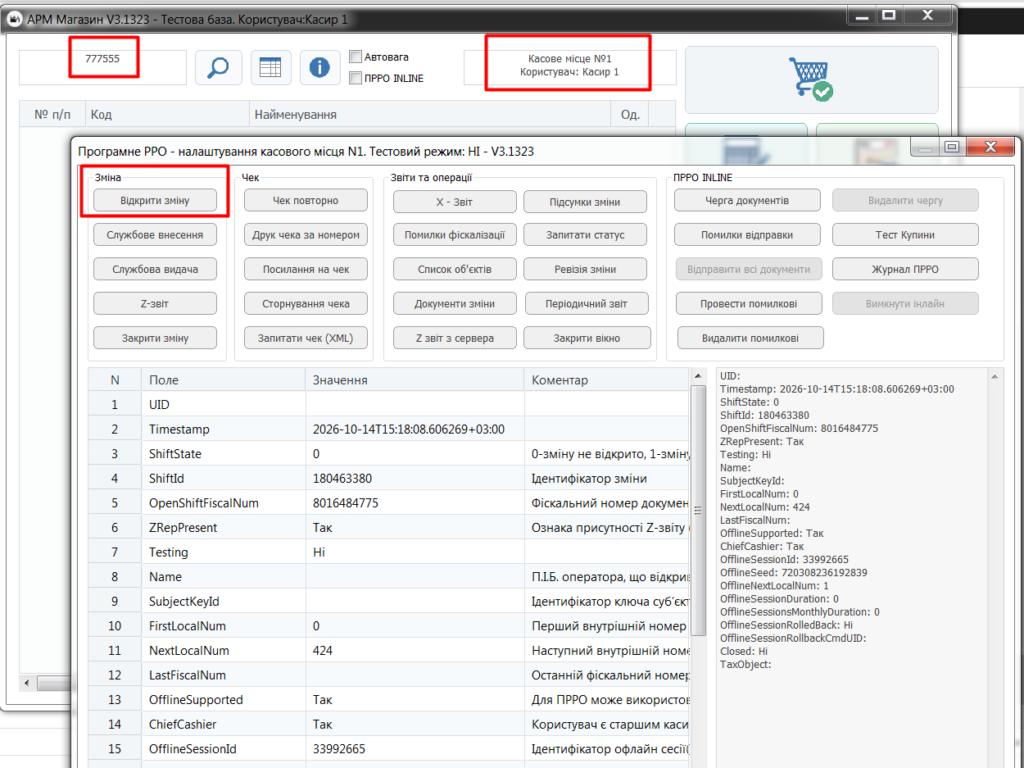Select the Timestamp row in the table
The image size is (1024, 768).
[x=389, y=429]
